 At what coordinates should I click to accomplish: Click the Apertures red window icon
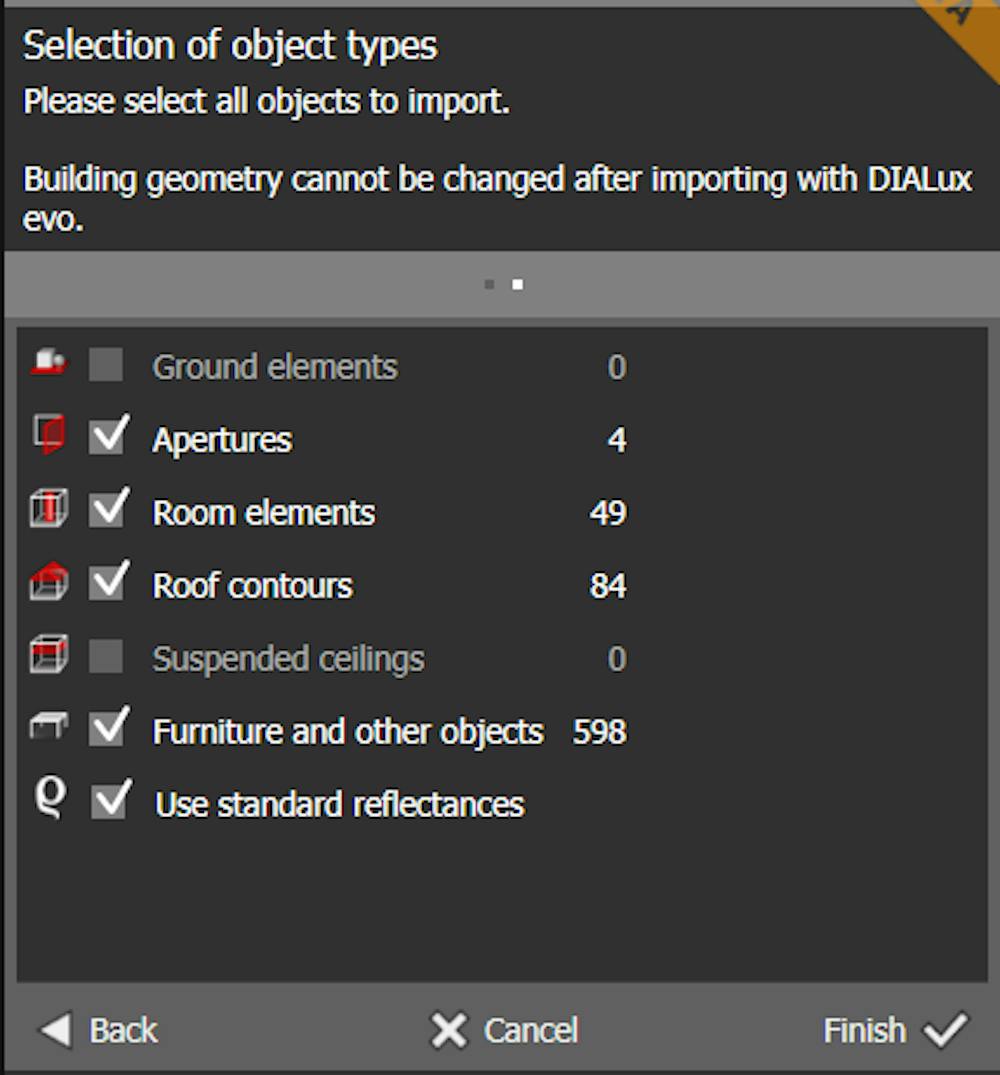click(x=49, y=435)
